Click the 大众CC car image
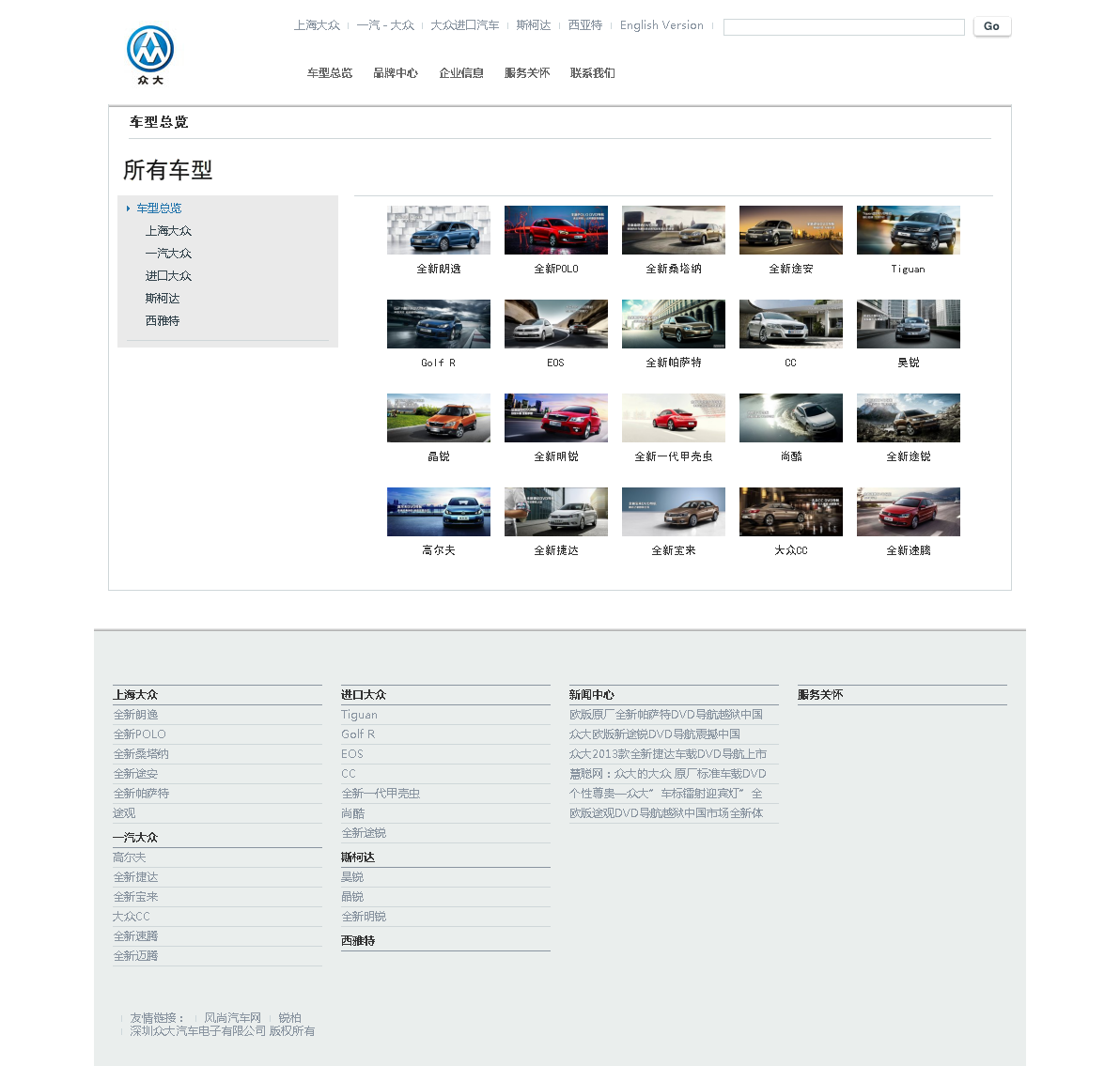Screen dimensions: 1120x1066 pos(790,512)
